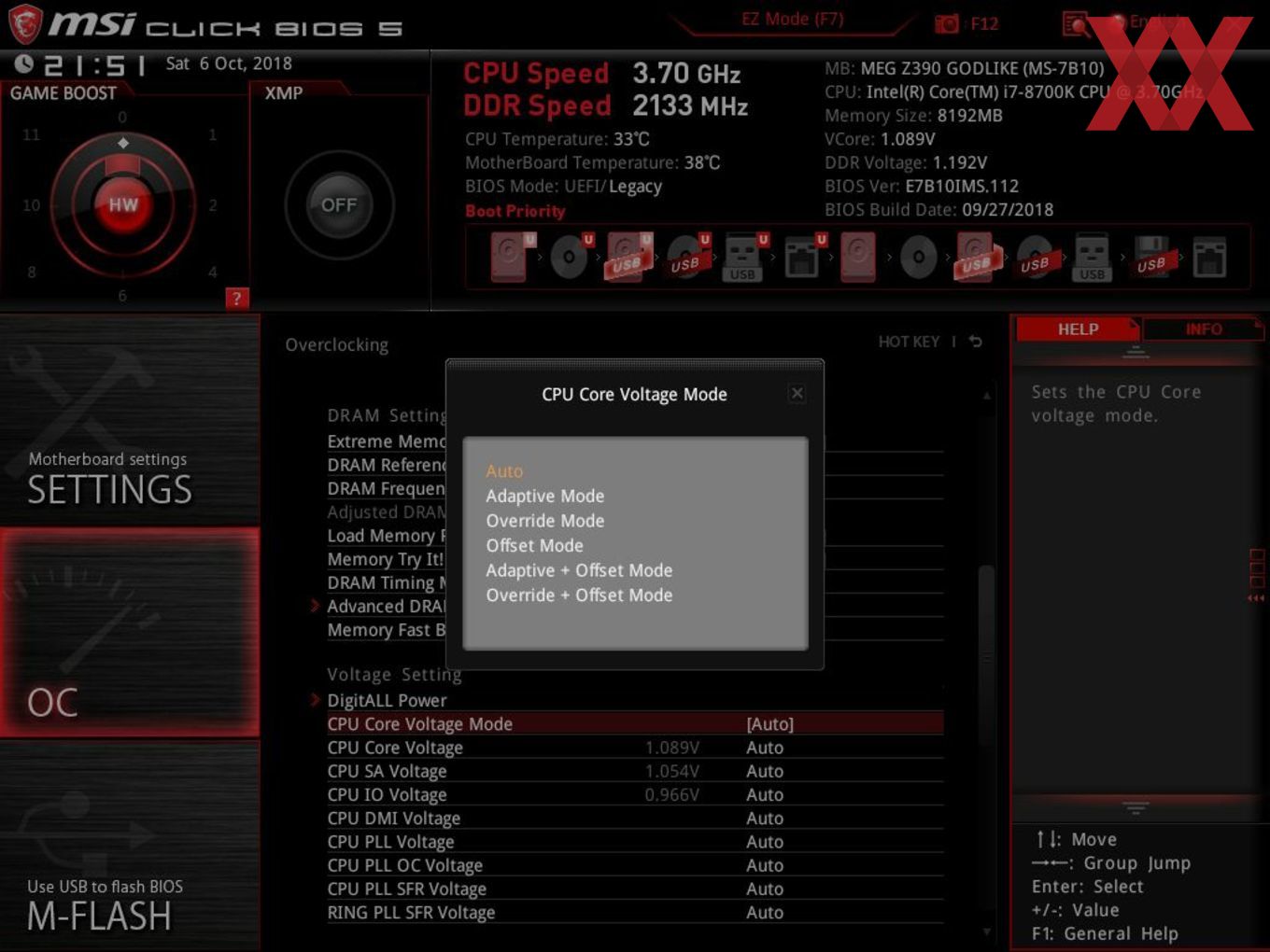The height and width of the screenshot is (952, 1270).
Task: Select the Memory Try It! row
Action: [x=385, y=559]
